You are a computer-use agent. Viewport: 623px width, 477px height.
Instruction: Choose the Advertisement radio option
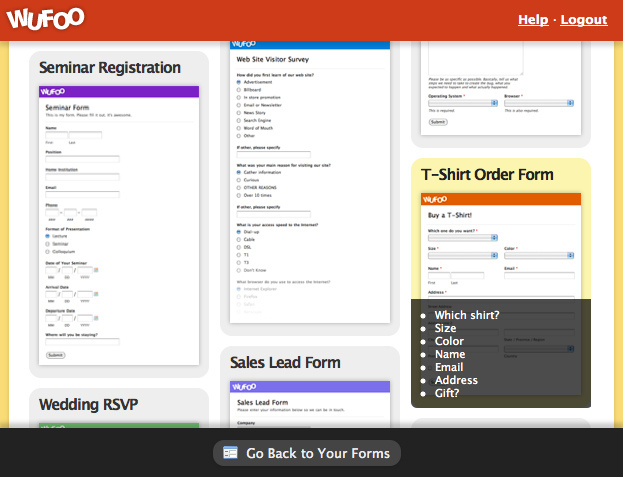(x=239, y=82)
